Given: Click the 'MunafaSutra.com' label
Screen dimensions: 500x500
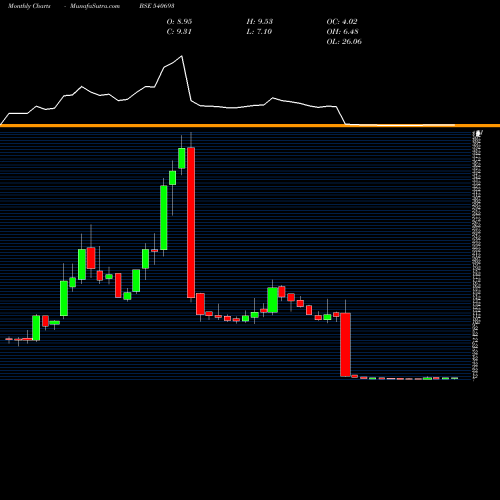Looking at the screenshot, I should click(x=95, y=6).
